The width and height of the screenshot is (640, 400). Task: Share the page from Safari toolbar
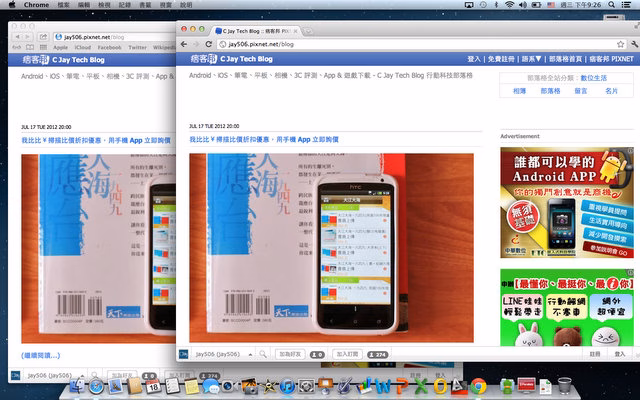[x=43, y=37]
